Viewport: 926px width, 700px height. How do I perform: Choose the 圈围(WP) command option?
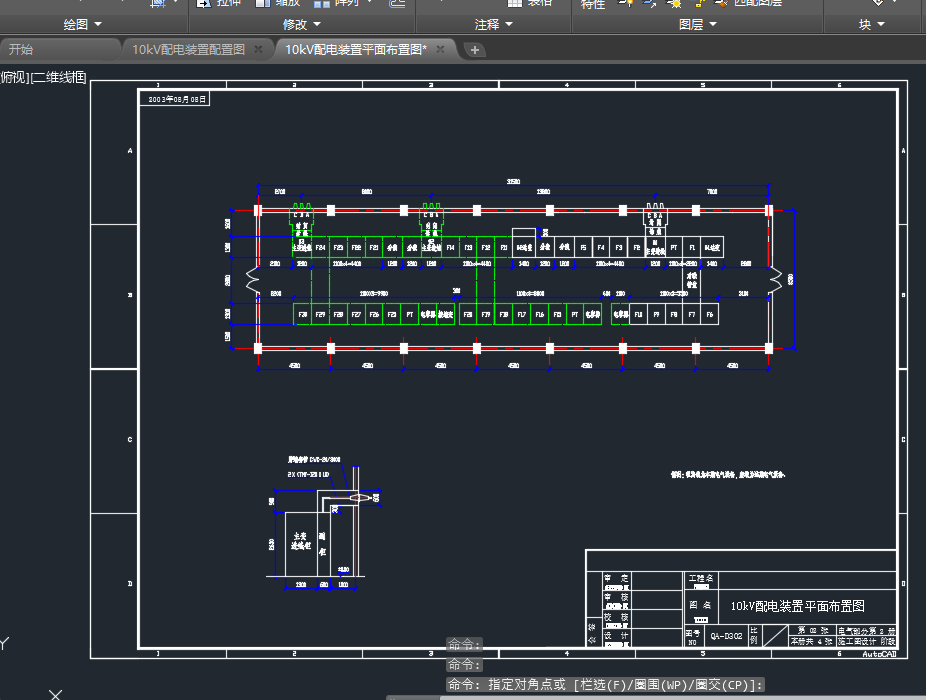[x=663, y=685]
